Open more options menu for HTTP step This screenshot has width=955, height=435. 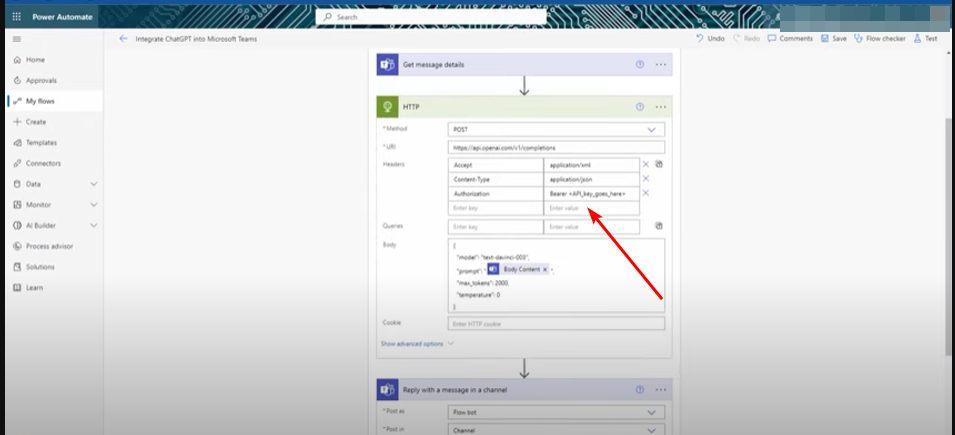click(661, 107)
